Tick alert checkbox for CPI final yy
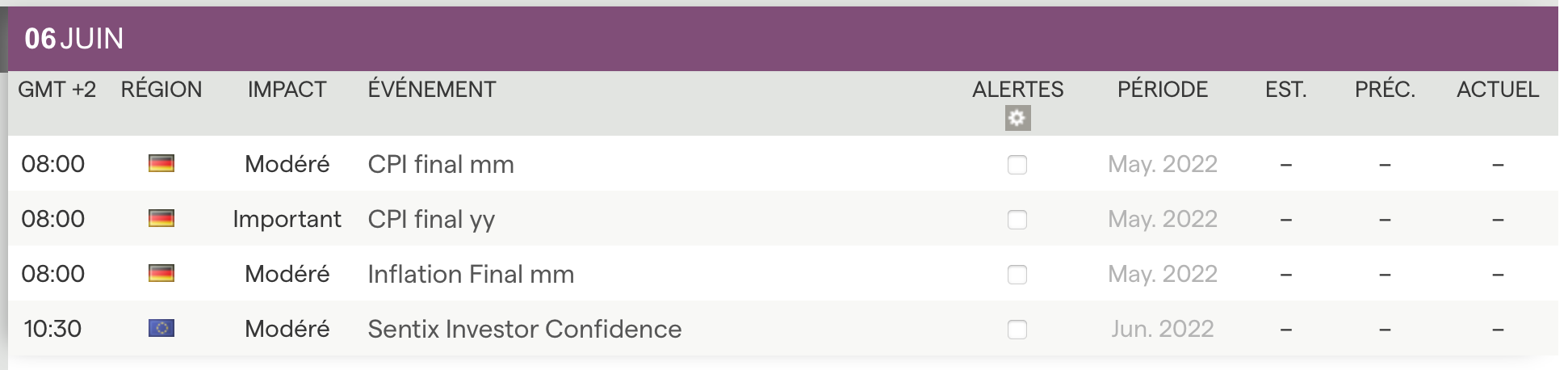This screenshot has width=1568, height=370. click(x=1017, y=220)
